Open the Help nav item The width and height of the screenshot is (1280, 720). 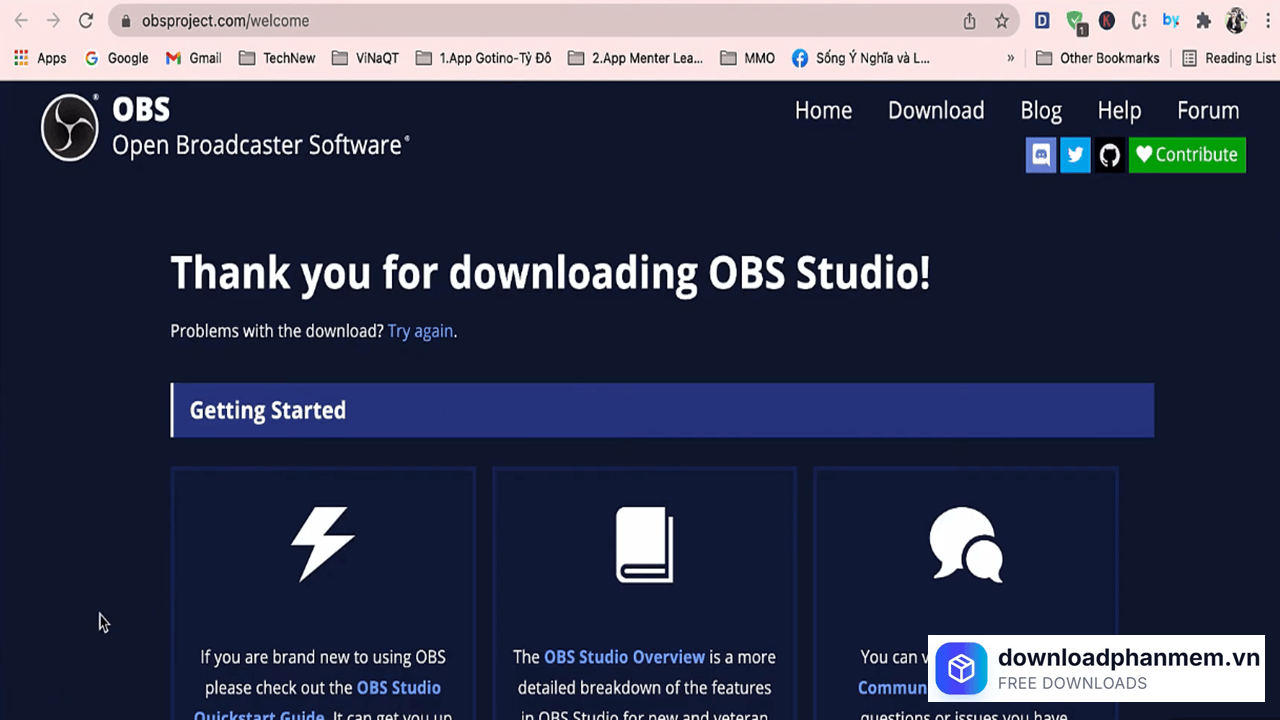coord(1119,111)
